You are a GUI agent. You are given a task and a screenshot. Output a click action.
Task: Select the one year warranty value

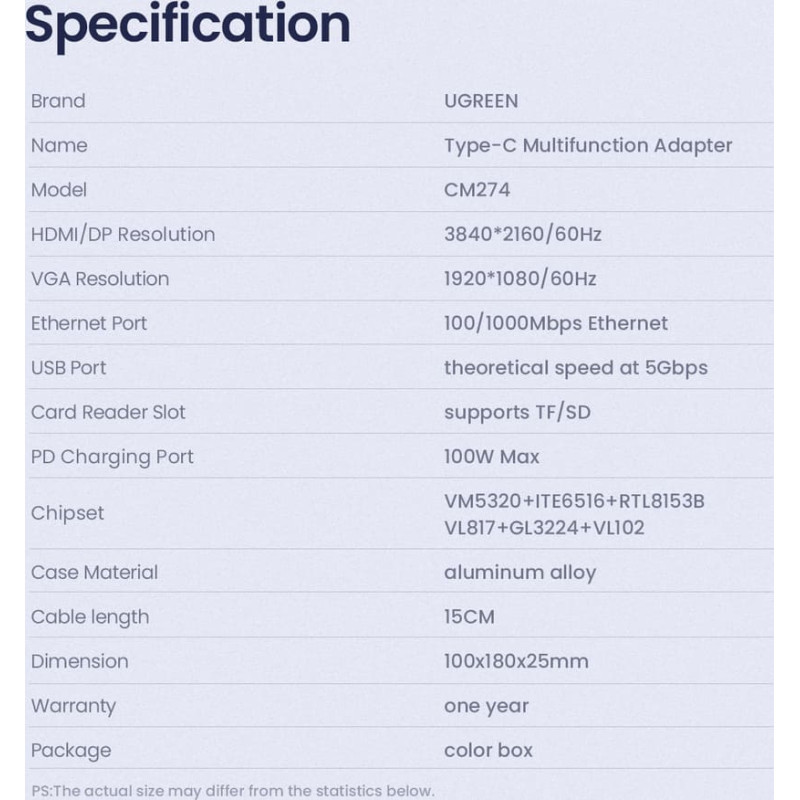pyautogui.click(x=486, y=706)
